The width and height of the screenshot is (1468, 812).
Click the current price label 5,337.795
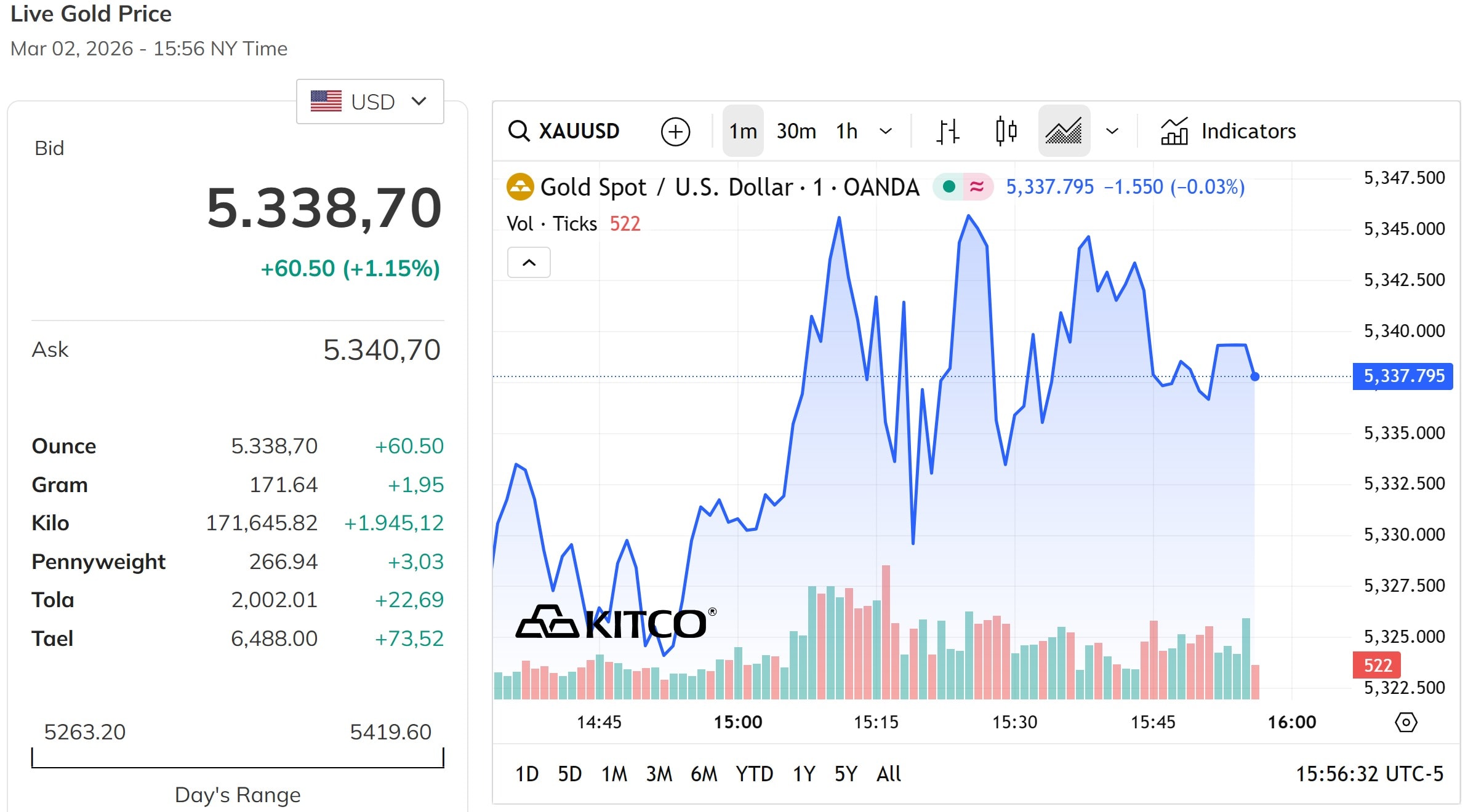coord(1403,376)
